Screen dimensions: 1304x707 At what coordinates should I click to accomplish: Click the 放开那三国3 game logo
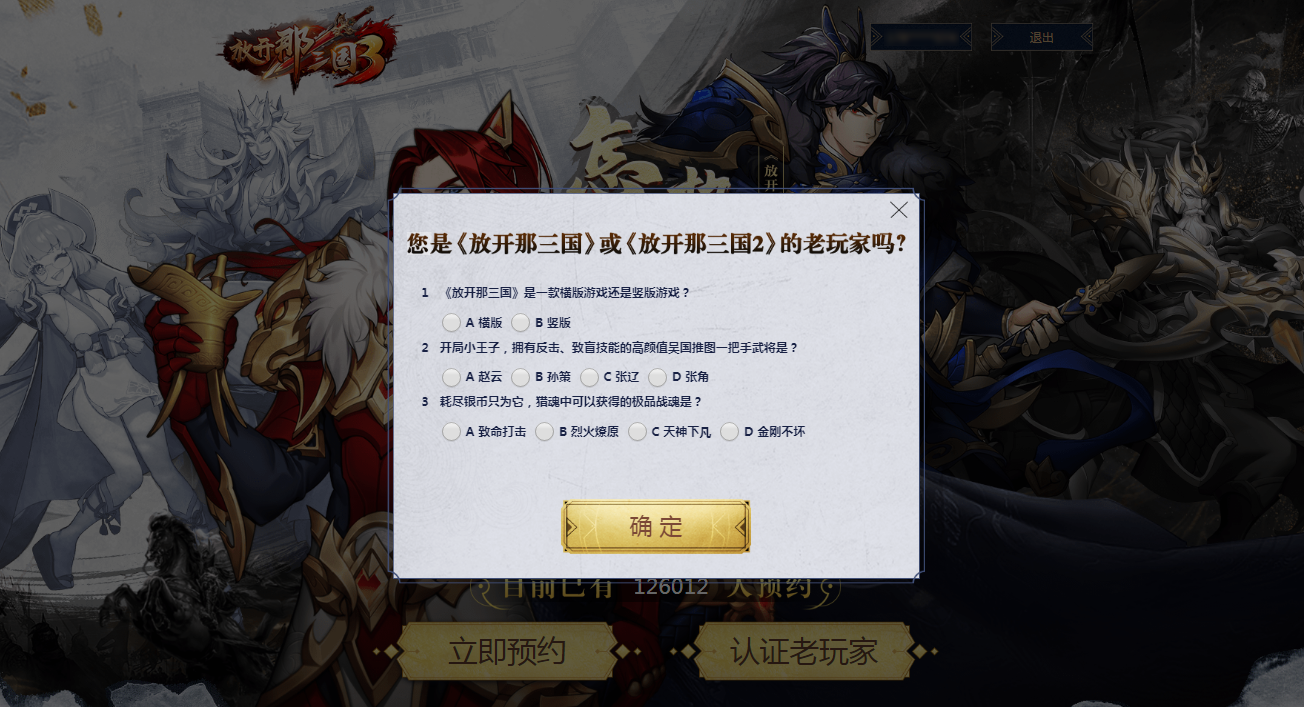308,50
